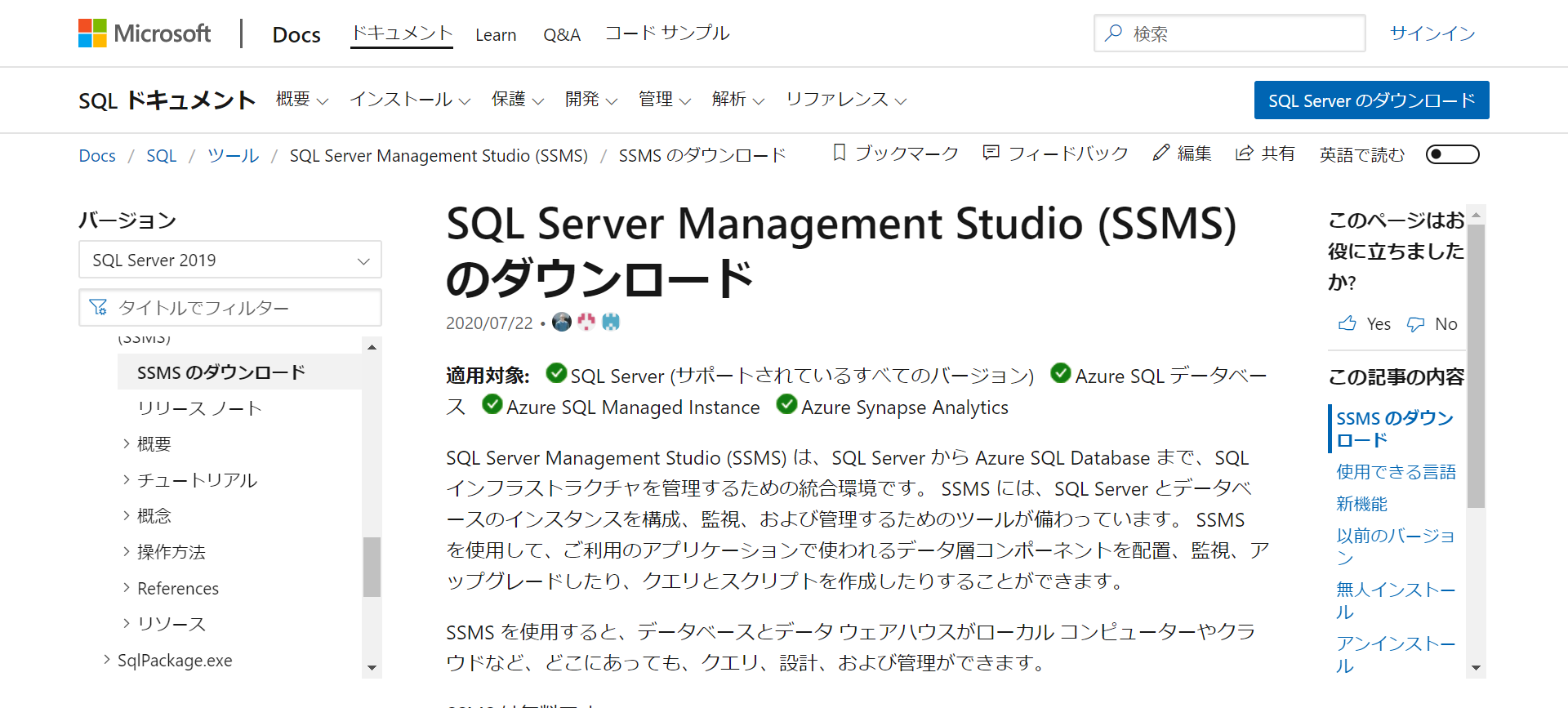Click the bookmark icon
The height and width of the screenshot is (708, 1568).
(x=839, y=153)
